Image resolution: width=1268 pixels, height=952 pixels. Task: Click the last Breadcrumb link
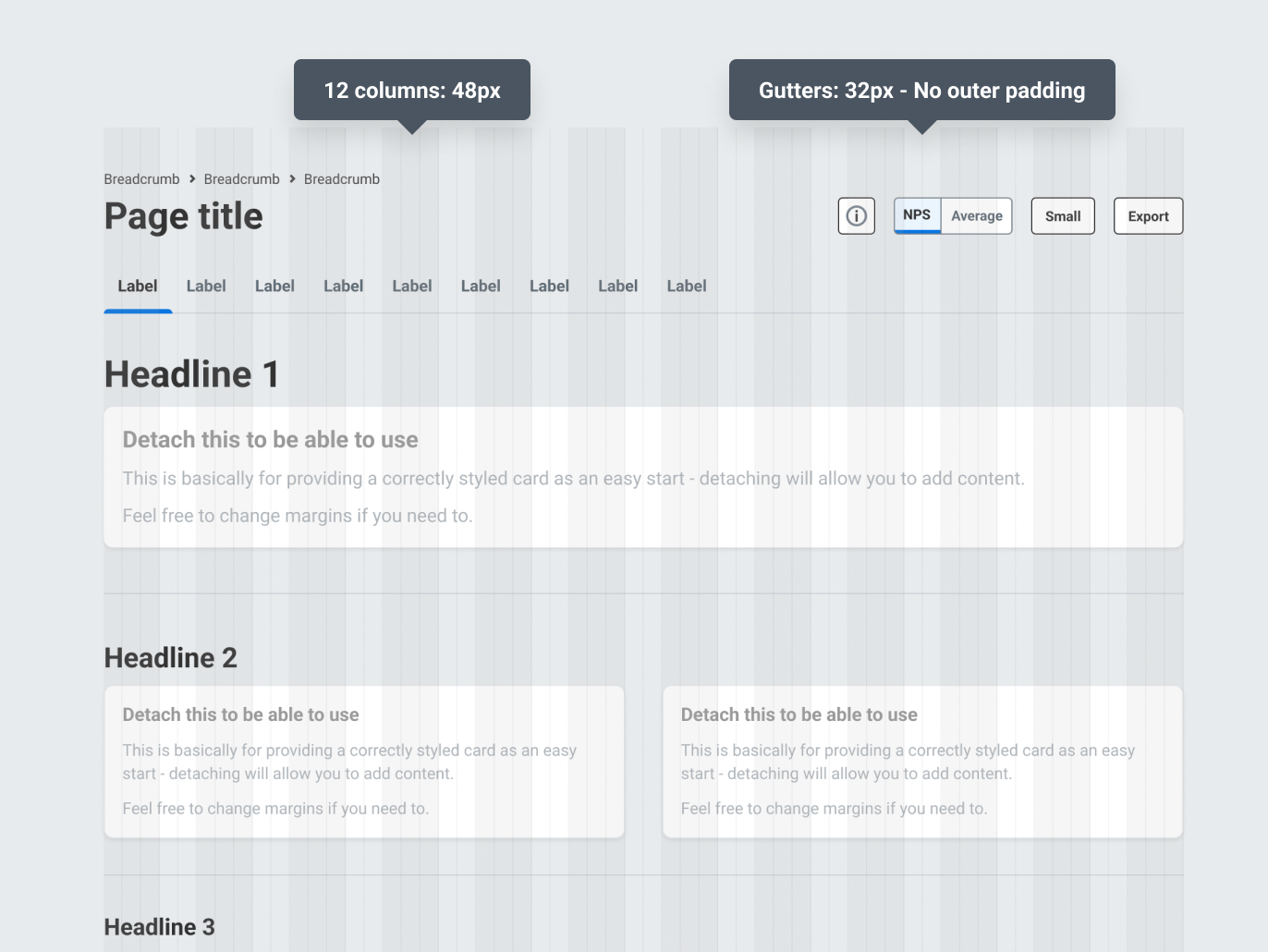click(342, 179)
